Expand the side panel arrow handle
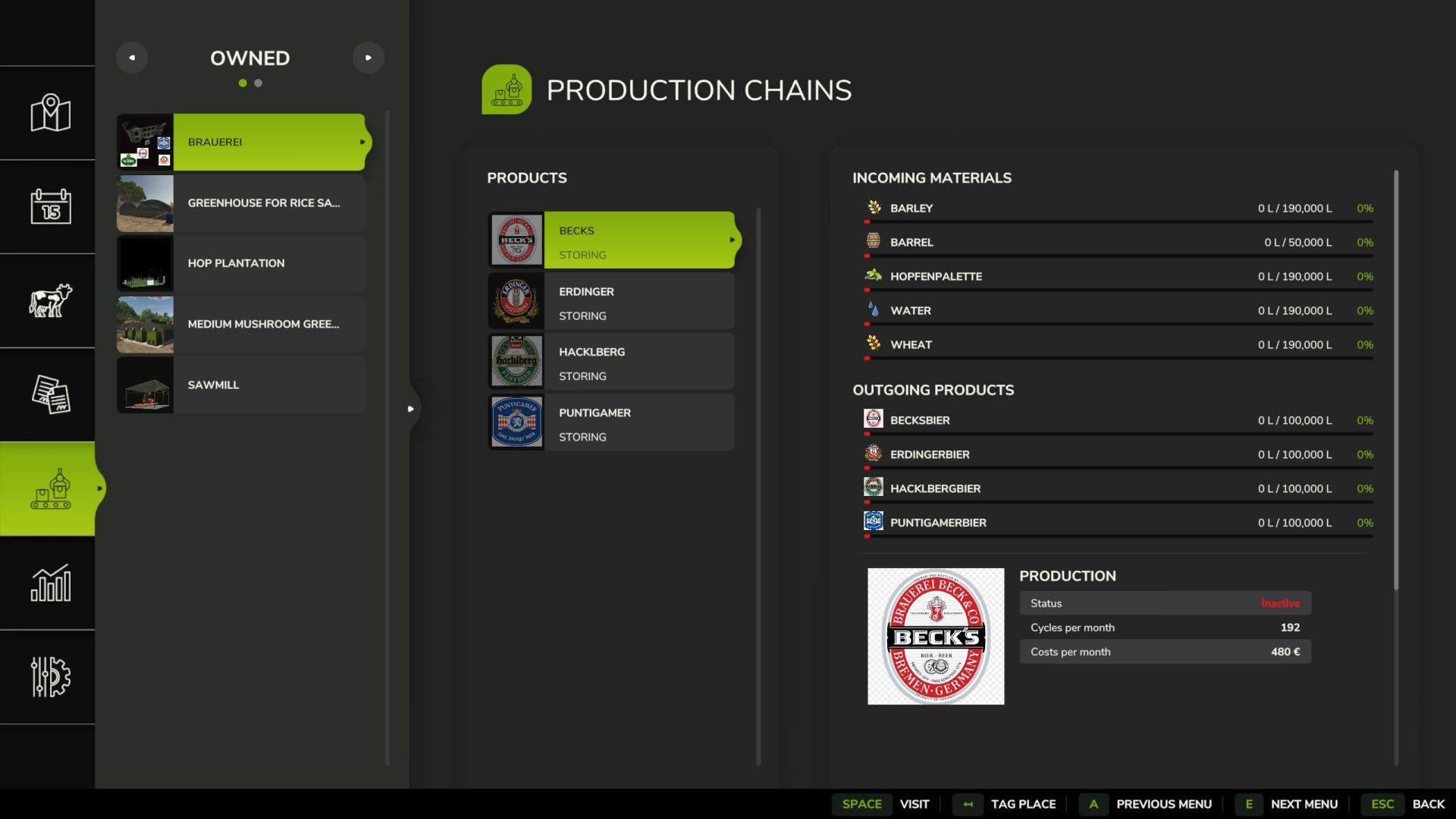Screen dimensions: 1456x819 point(411,409)
